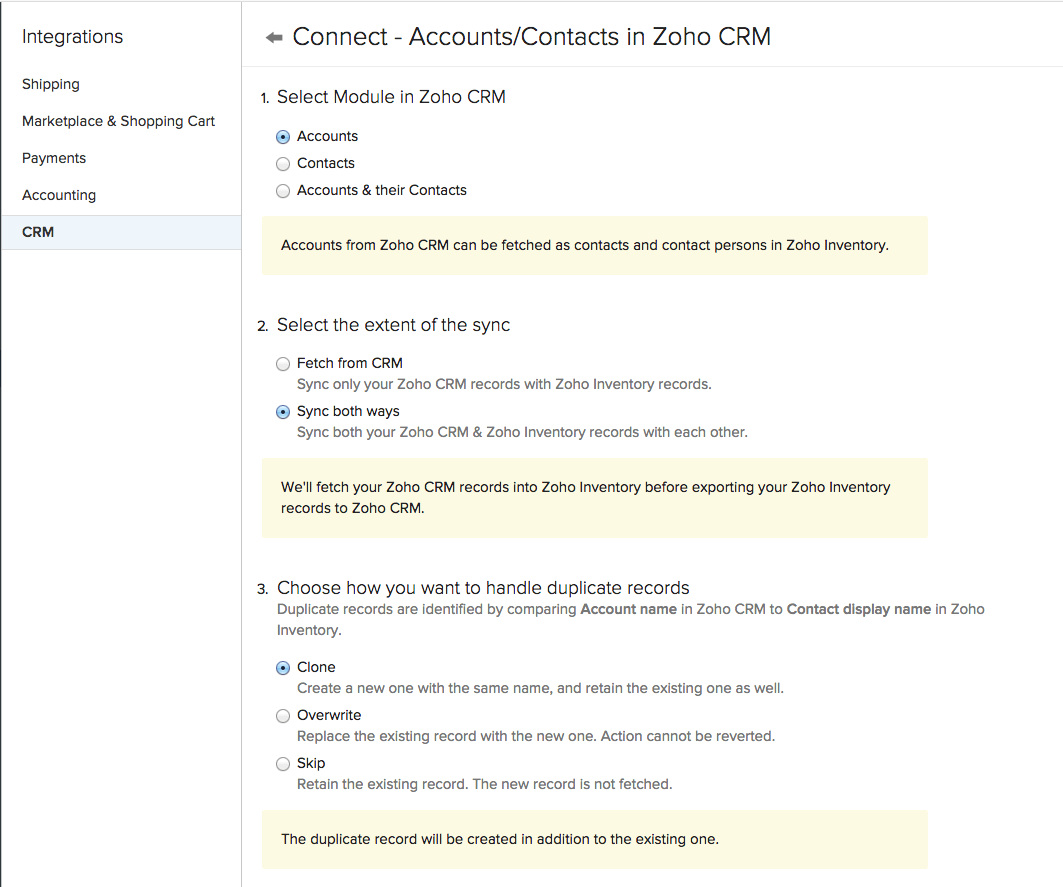
Task: Open the Accounting integrations section
Action: 58,195
